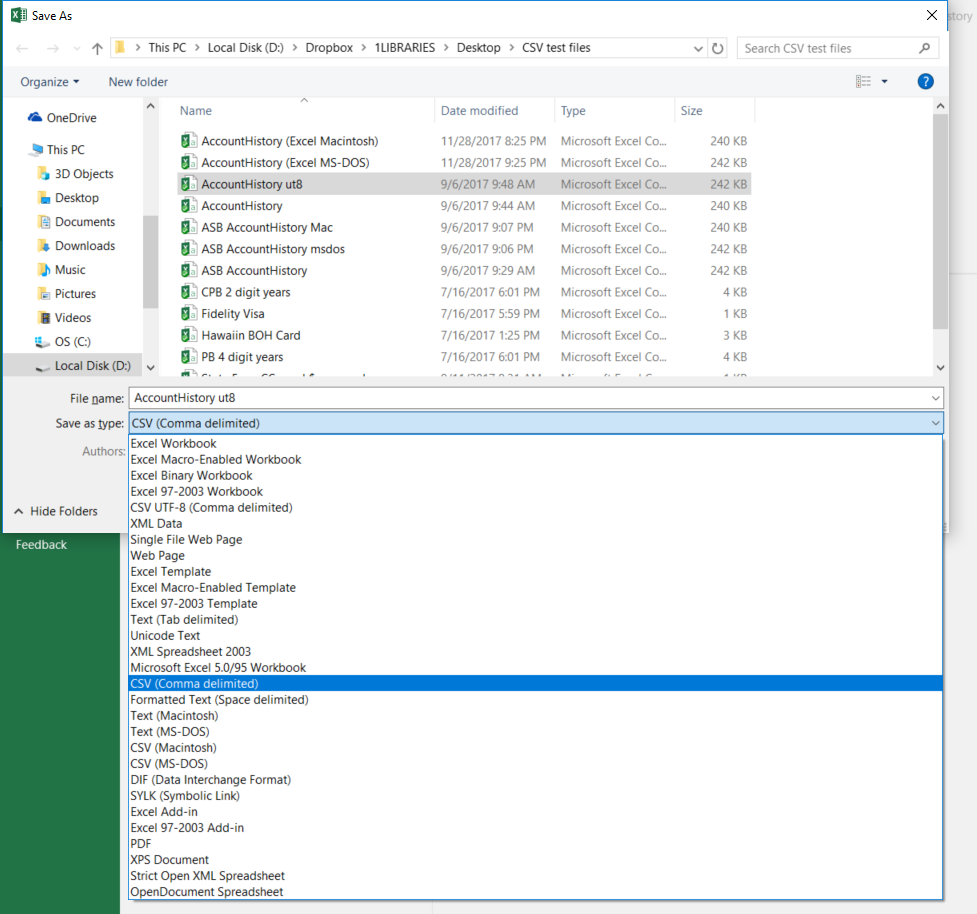Click the Back navigation arrow
The height and width of the screenshot is (914, 977).
click(22, 48)
